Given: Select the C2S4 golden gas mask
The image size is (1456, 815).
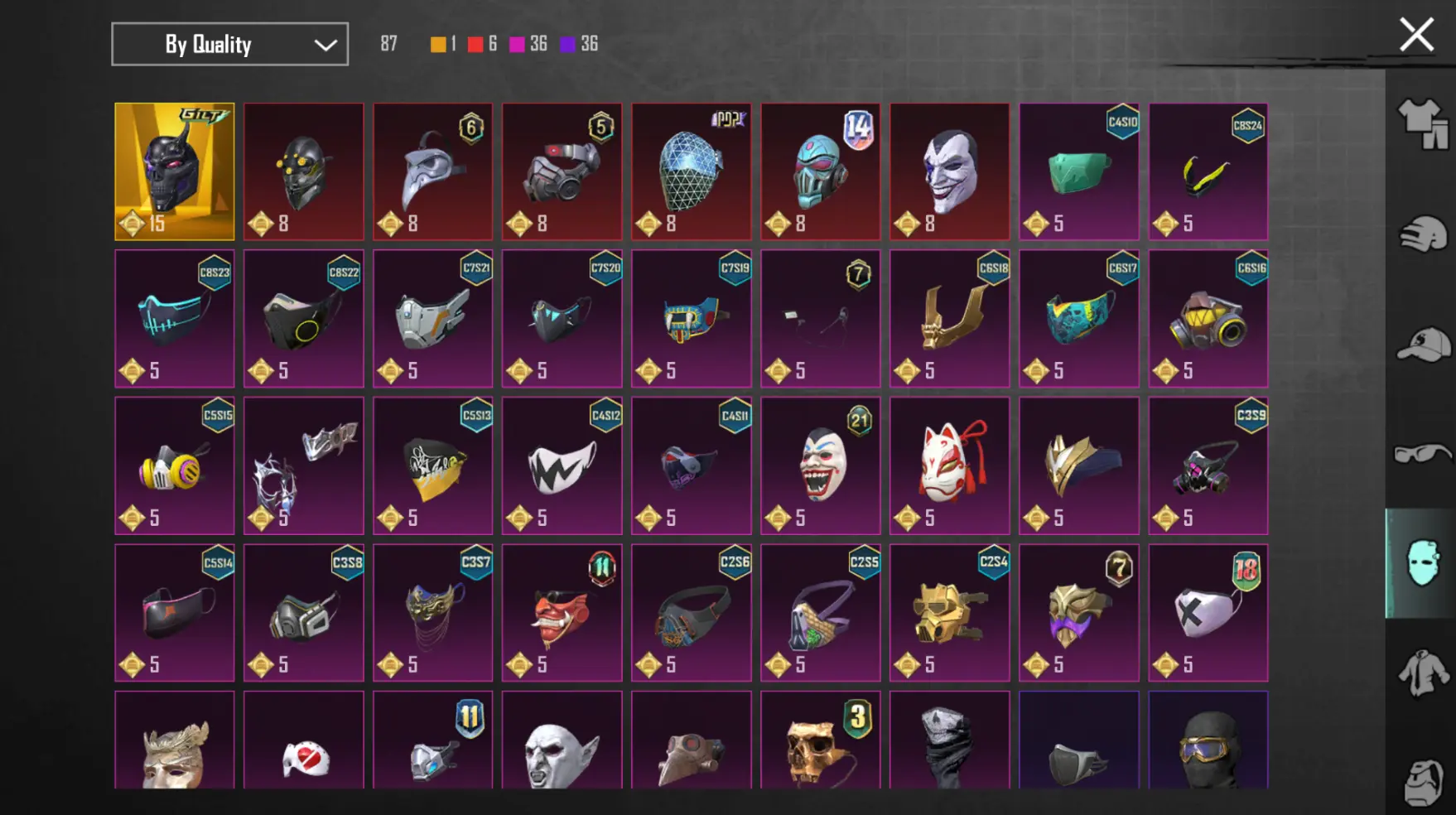Looking at the screenshot, I should click(950, 613).
